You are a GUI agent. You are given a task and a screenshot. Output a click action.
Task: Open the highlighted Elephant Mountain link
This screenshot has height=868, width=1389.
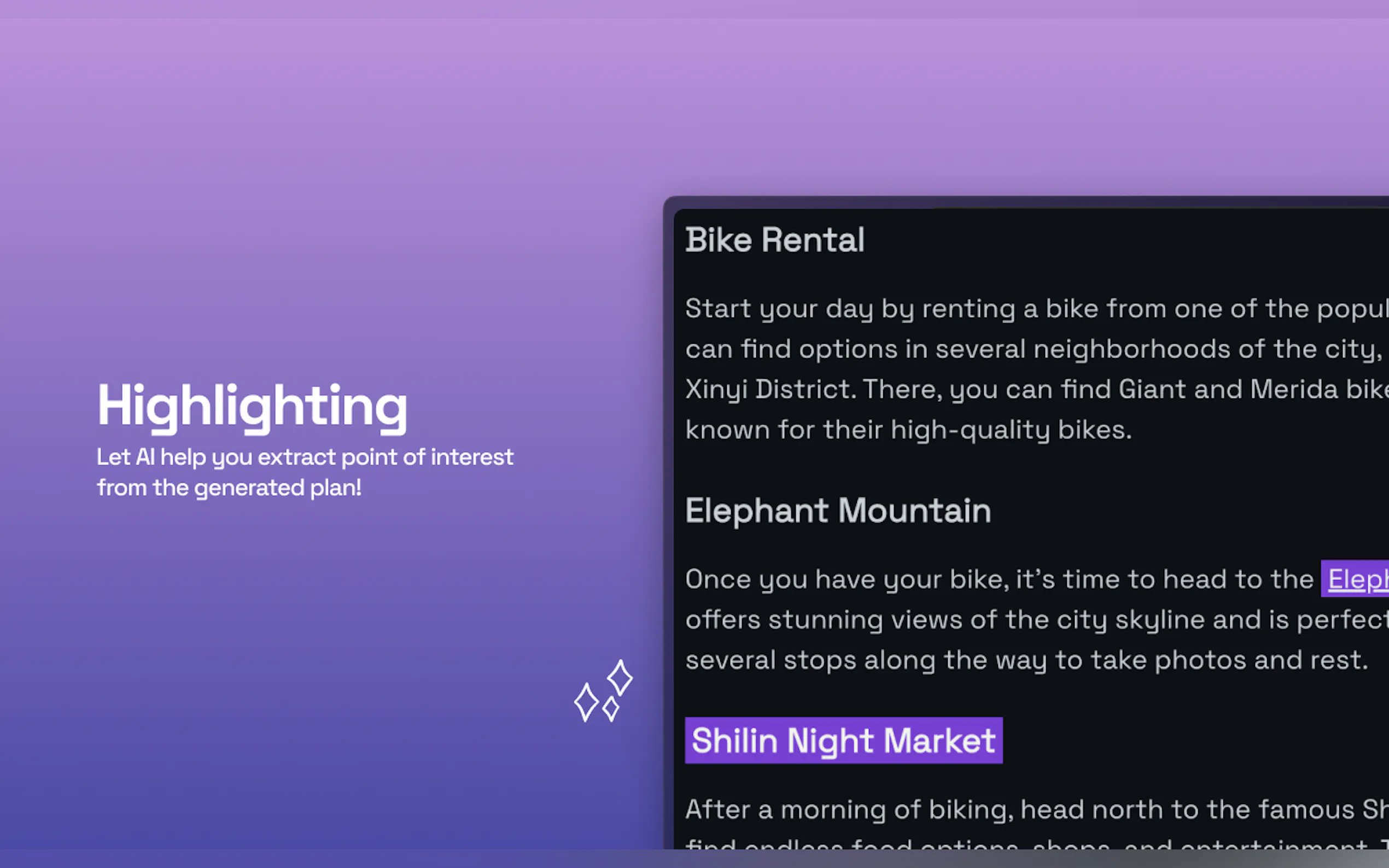coord(1357,579)
